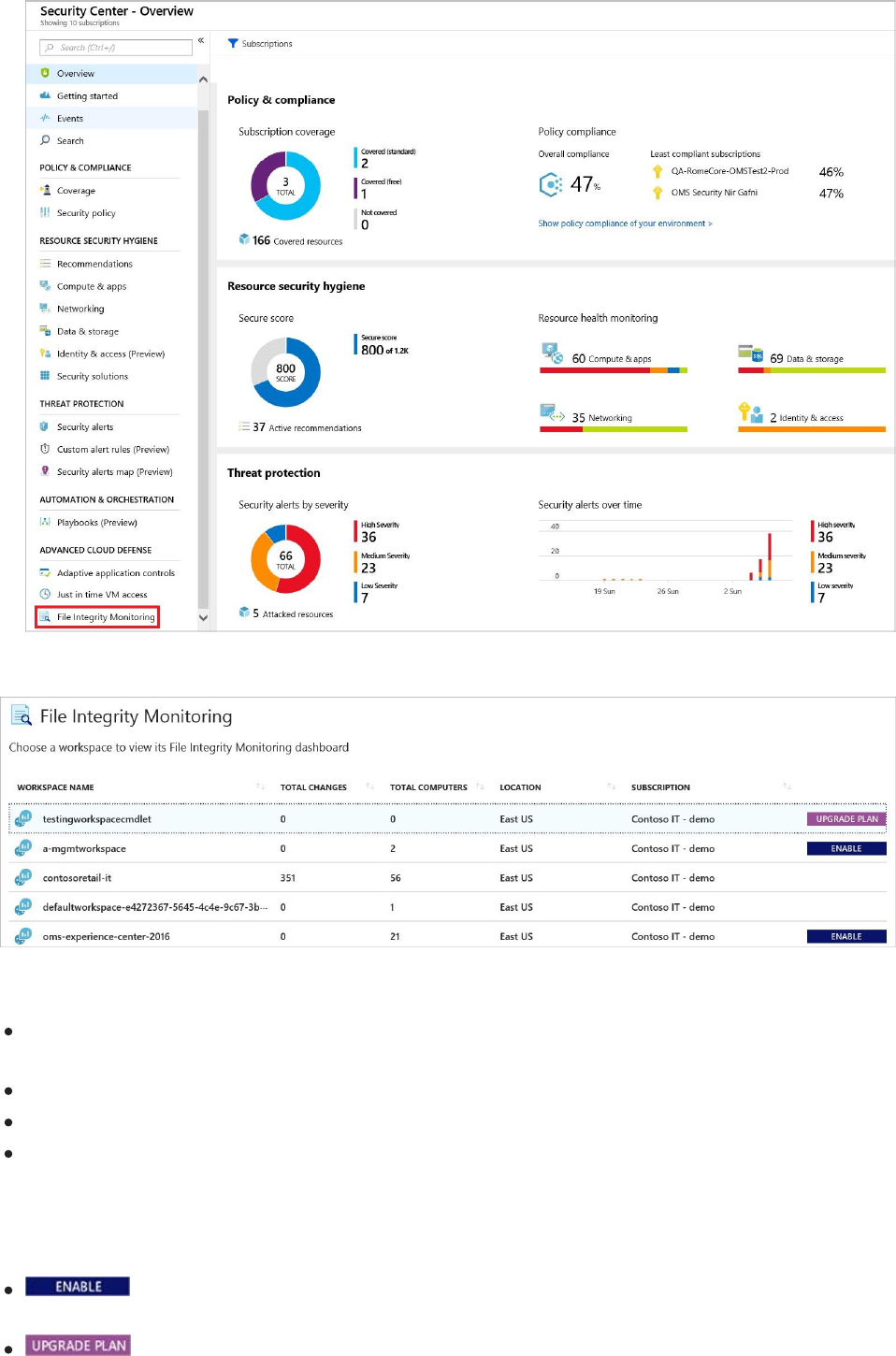Click File Integrity Monitoring sidebar icon

click(44, 617)
